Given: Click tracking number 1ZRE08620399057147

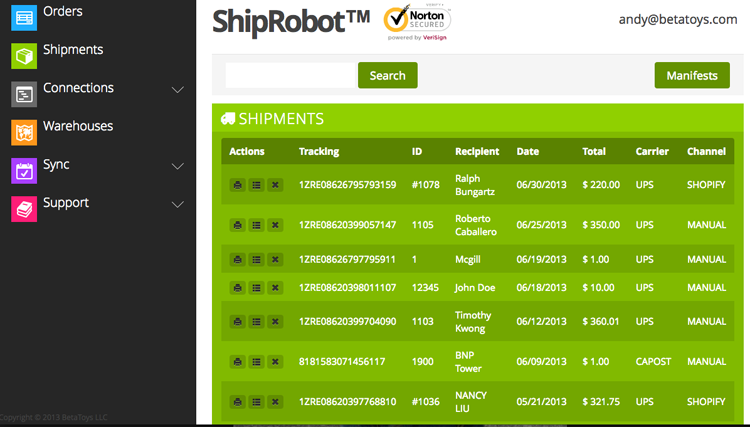Looking at the screenshot, I should point(348,225).
